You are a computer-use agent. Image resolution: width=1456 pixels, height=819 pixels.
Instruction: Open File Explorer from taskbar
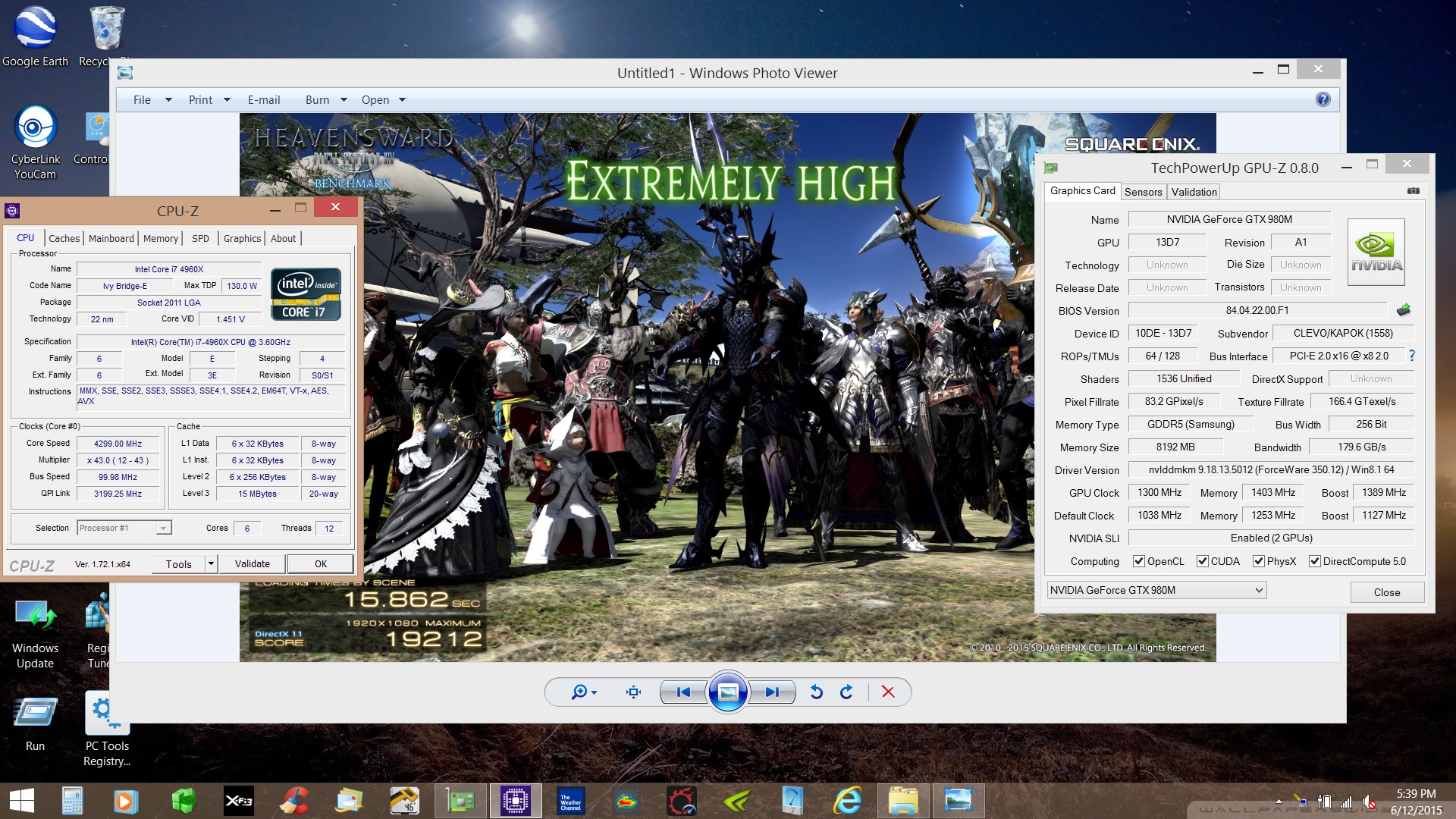click(903, 801)
